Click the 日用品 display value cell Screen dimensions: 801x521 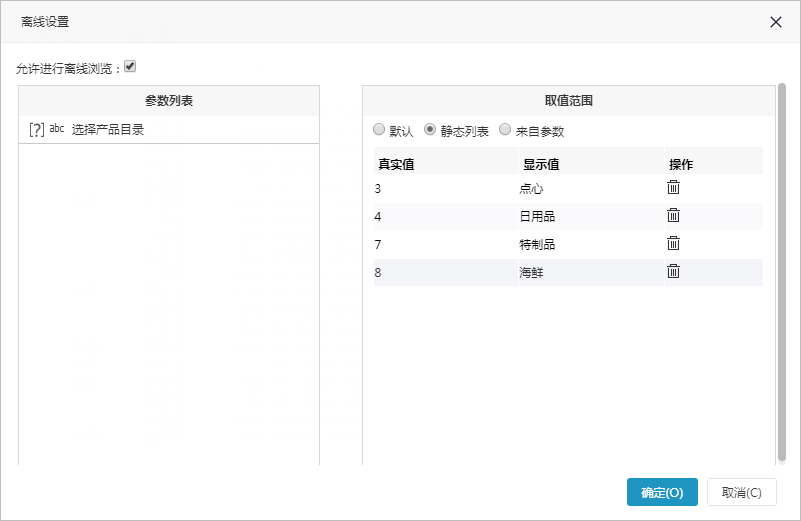pyautogui.click(x=591, y=217)
